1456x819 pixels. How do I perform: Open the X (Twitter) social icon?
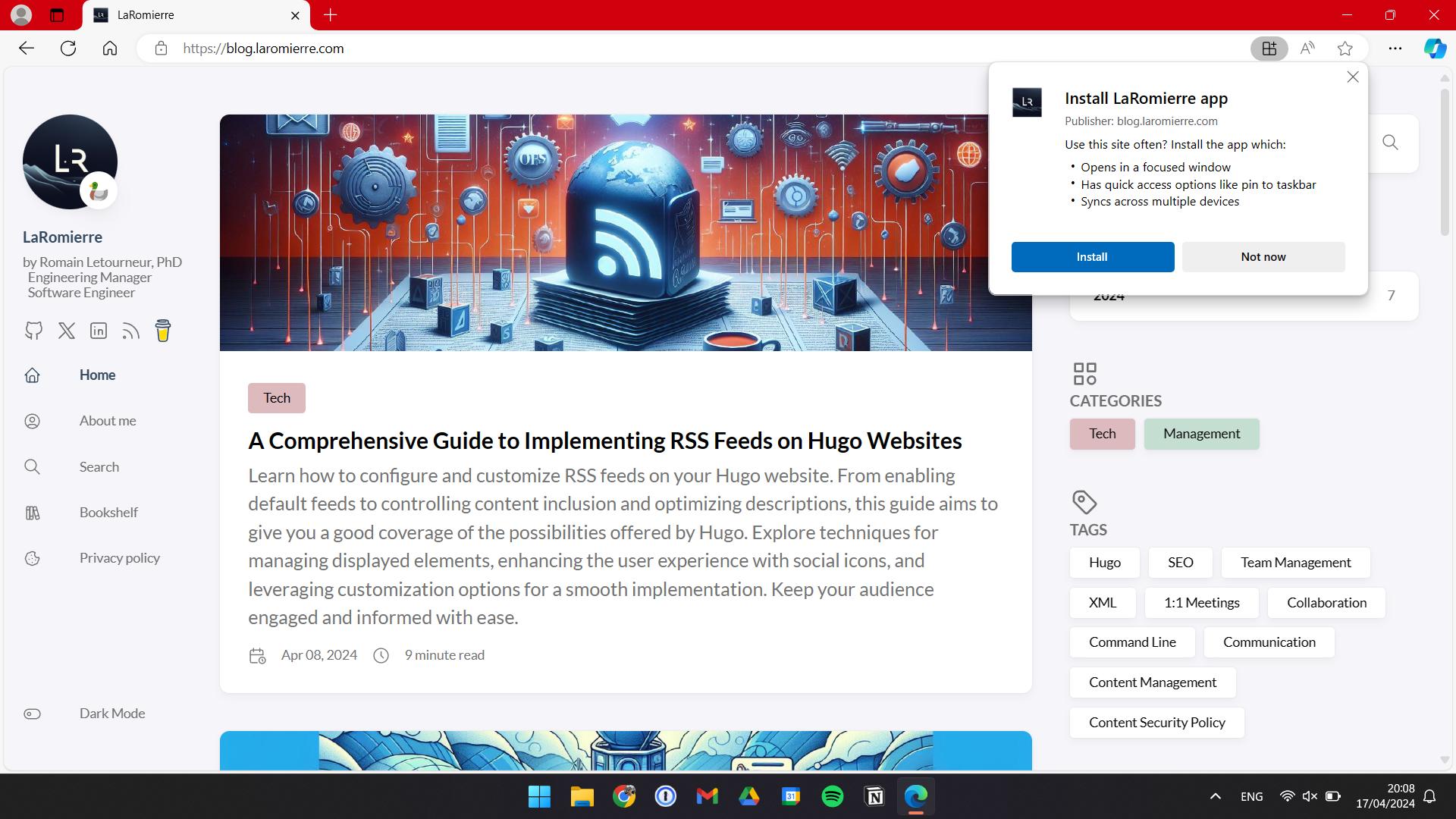(66, 330)
